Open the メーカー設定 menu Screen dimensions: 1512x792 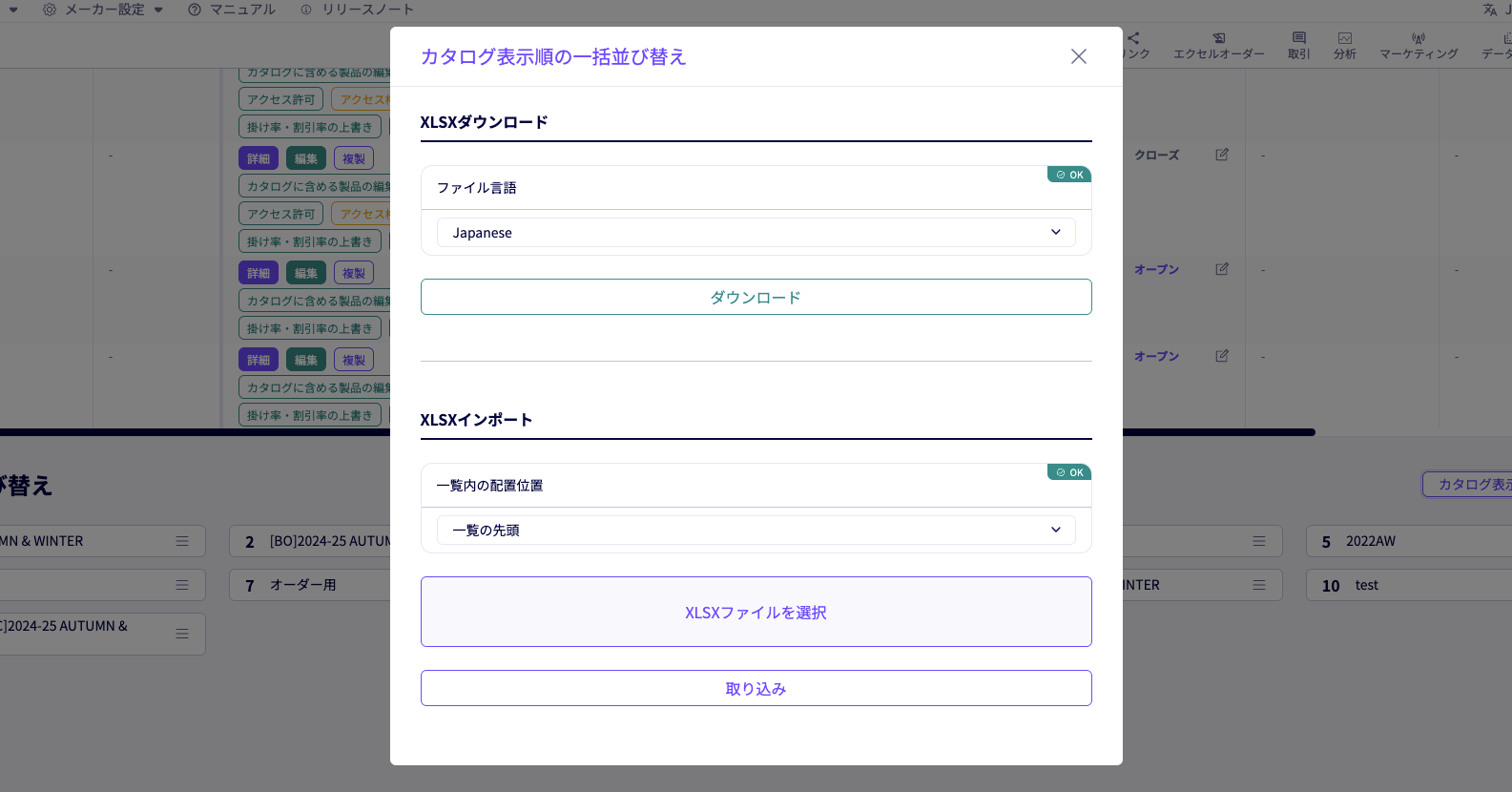tap(103, 10)
